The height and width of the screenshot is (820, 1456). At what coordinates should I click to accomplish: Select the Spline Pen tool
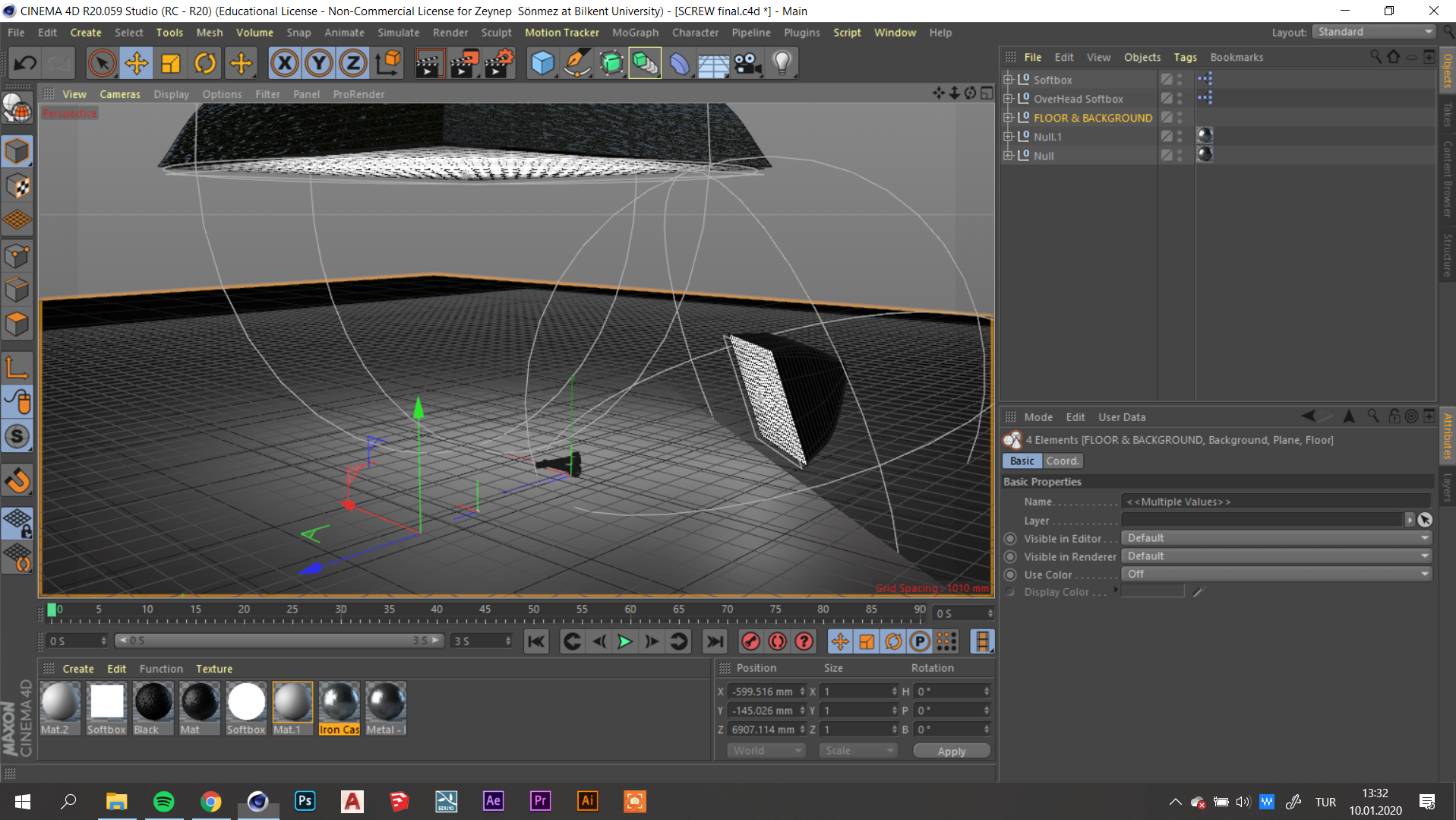pos(576,63)
